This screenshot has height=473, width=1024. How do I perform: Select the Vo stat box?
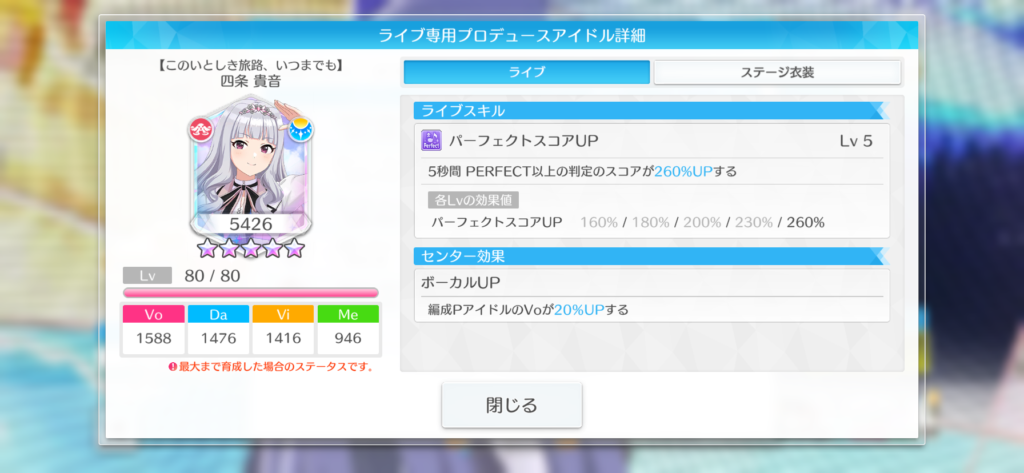(153, 330)
